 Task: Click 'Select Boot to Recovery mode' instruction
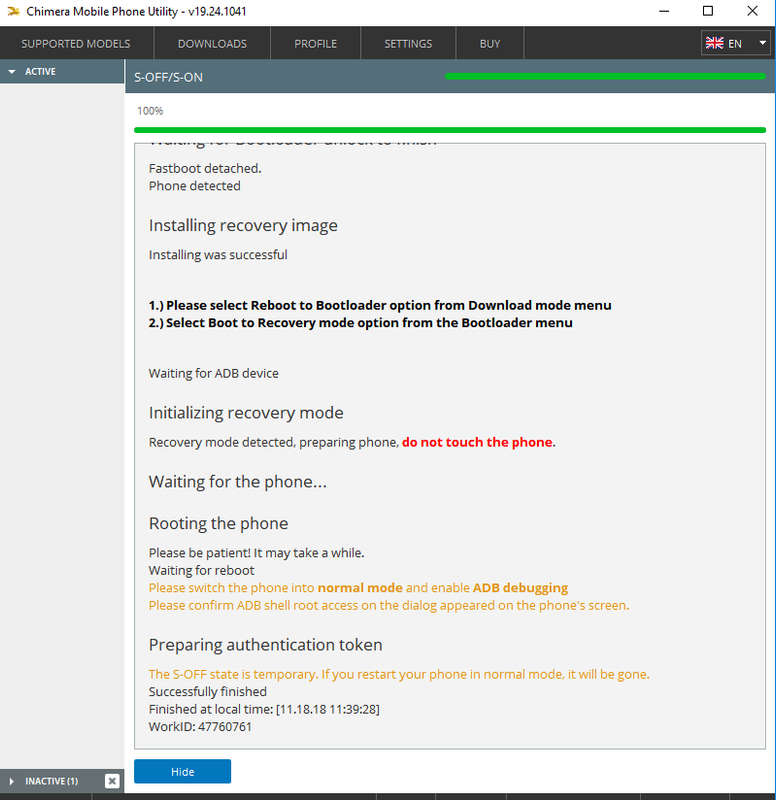(361, 323)
